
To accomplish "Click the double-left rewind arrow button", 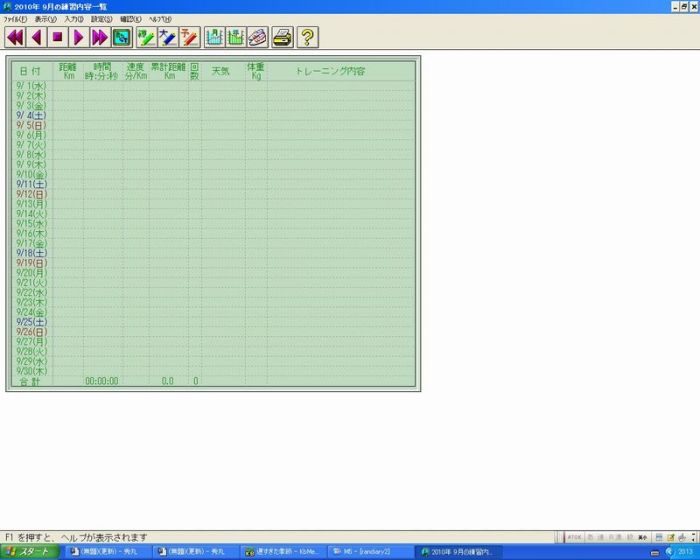I will pos(15,38).
